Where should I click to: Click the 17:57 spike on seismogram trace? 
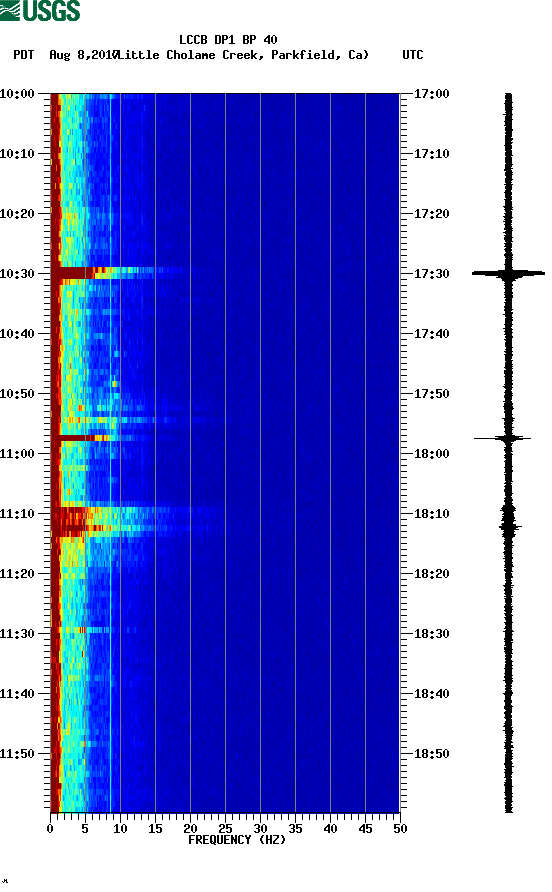pyautogui.click(x=503, y=438)
